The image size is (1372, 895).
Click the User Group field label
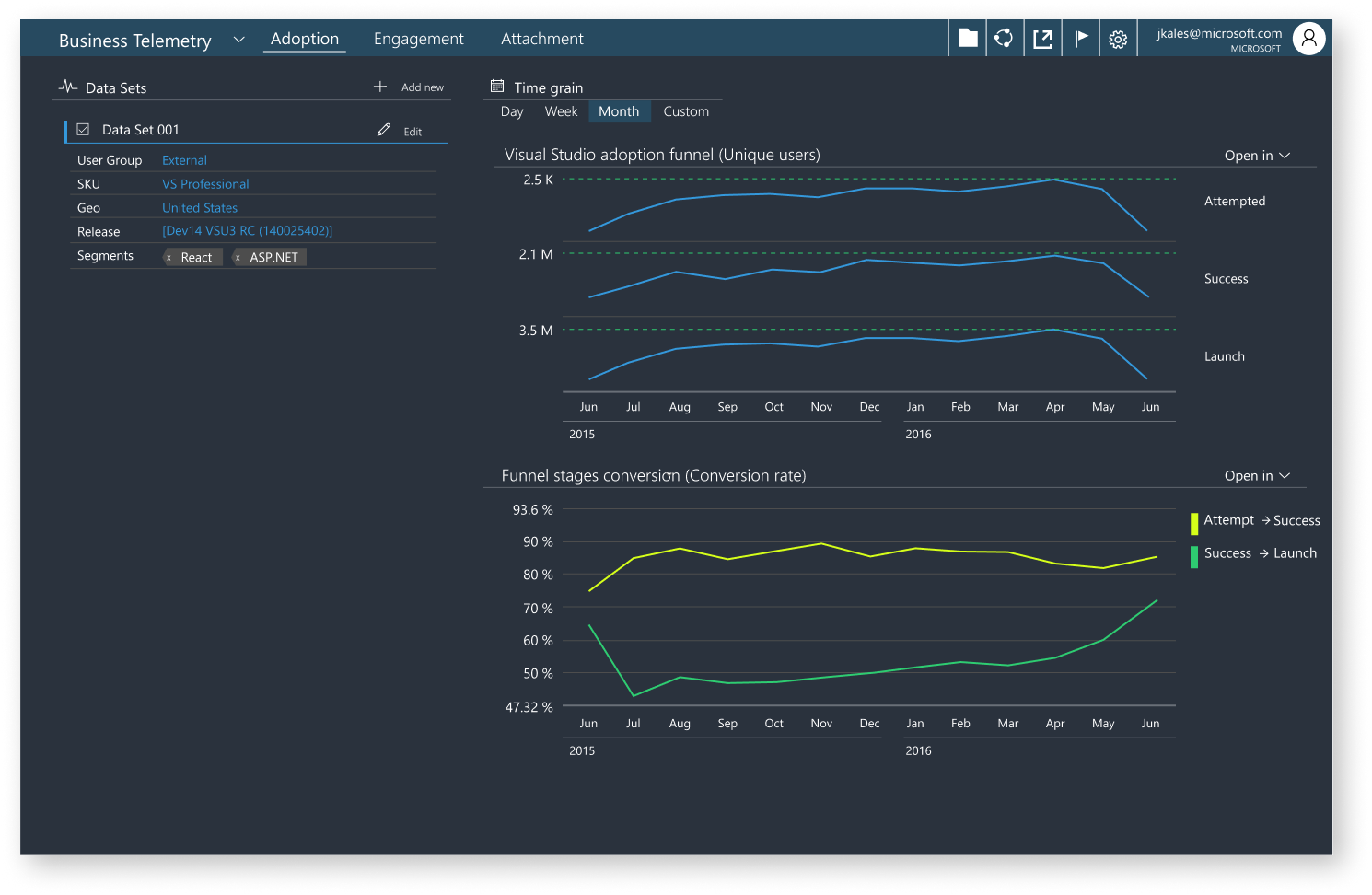[110, 160]
